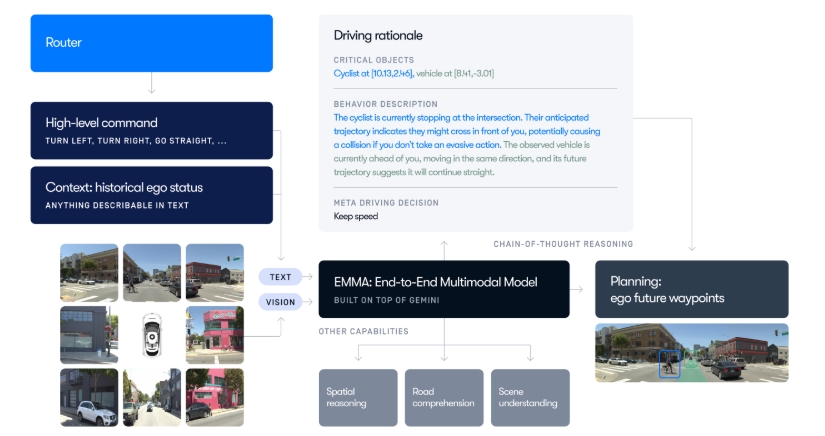Open the middle-right pink building camera thumbnail
Screen dimensions: 825x436
click(214, 335)
